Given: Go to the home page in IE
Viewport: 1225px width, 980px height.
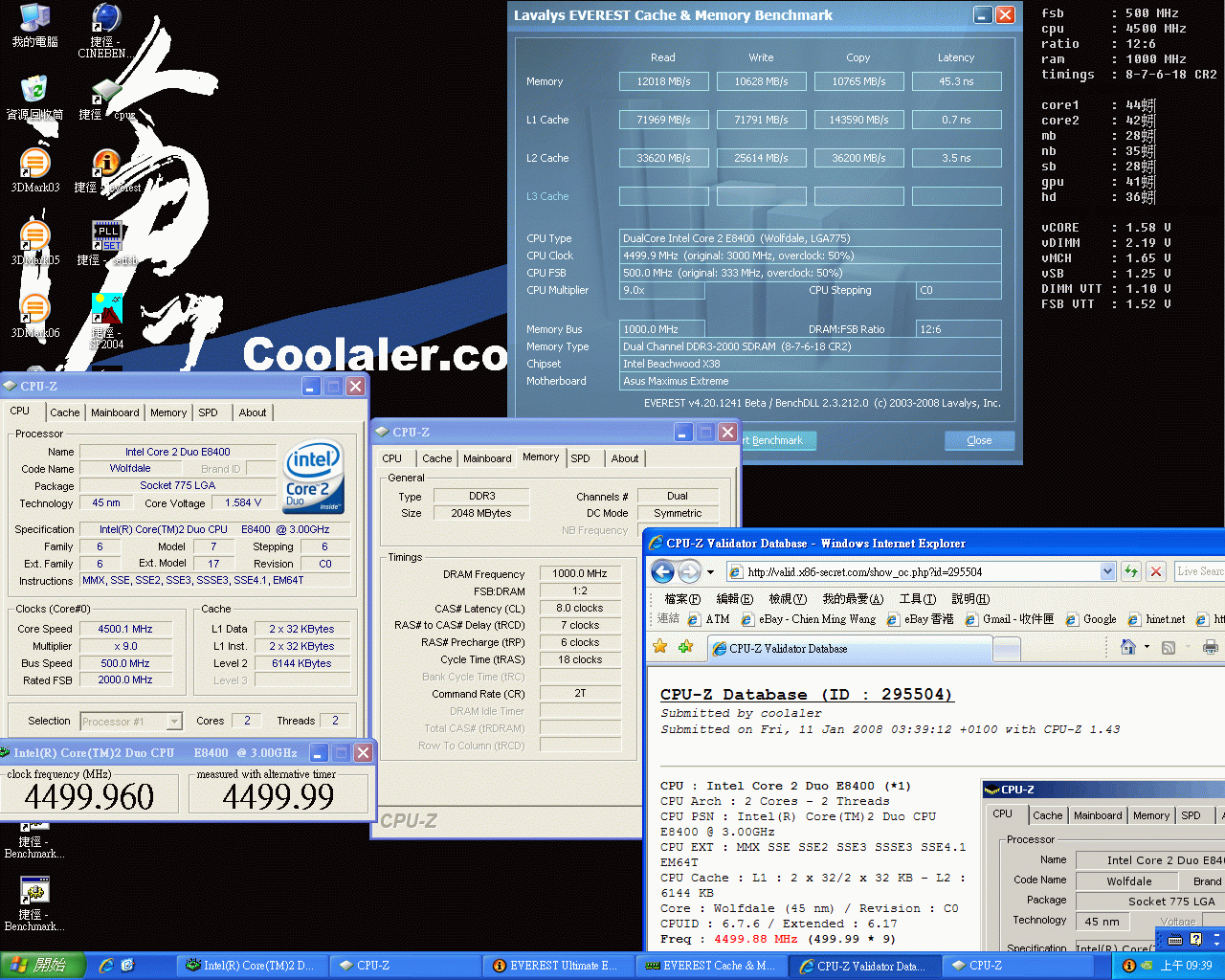Looking at the screenshot, I should pos(1128,647).
